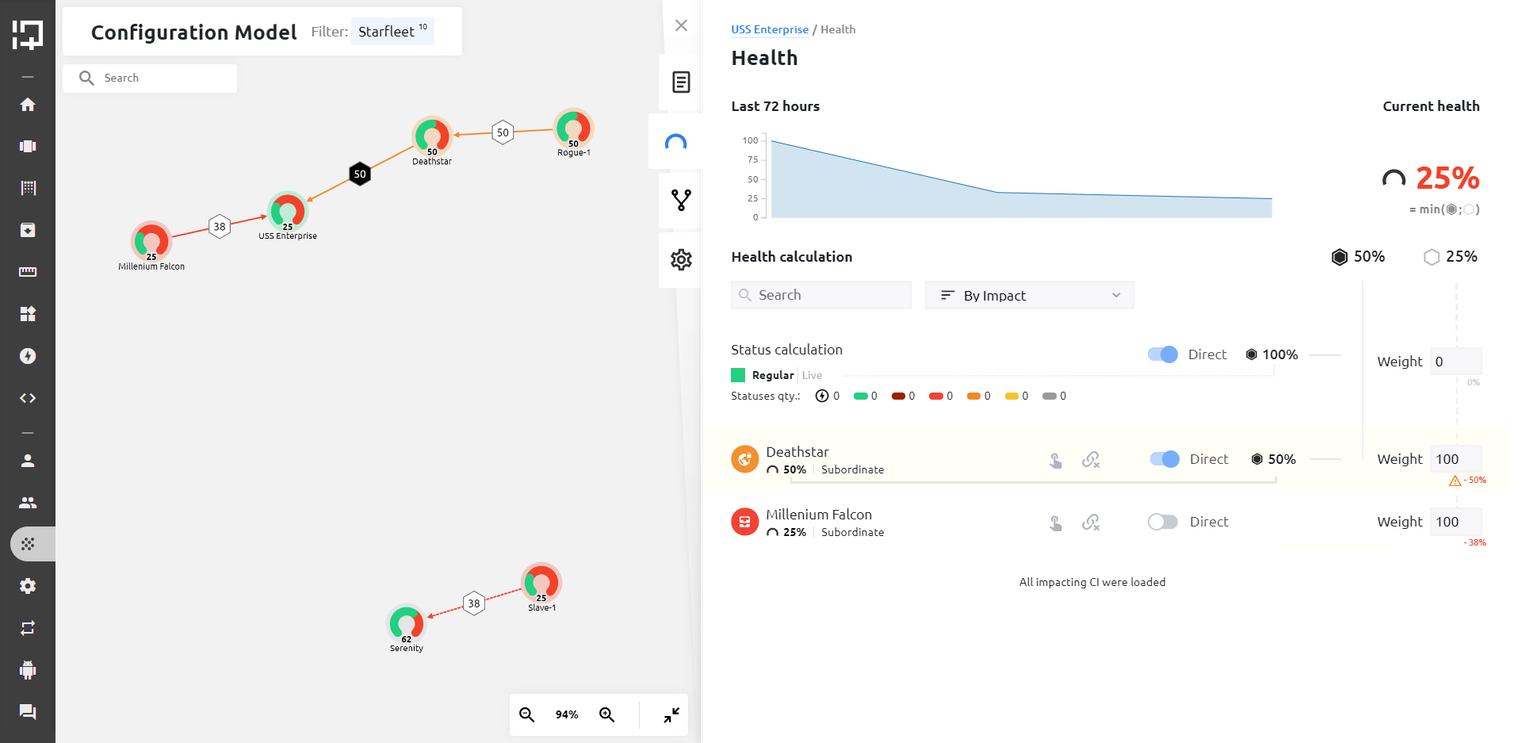Open the highlighted dots pattern sidebar icon
Viewport: 1522px width, 743px height.
click(28, 544)
